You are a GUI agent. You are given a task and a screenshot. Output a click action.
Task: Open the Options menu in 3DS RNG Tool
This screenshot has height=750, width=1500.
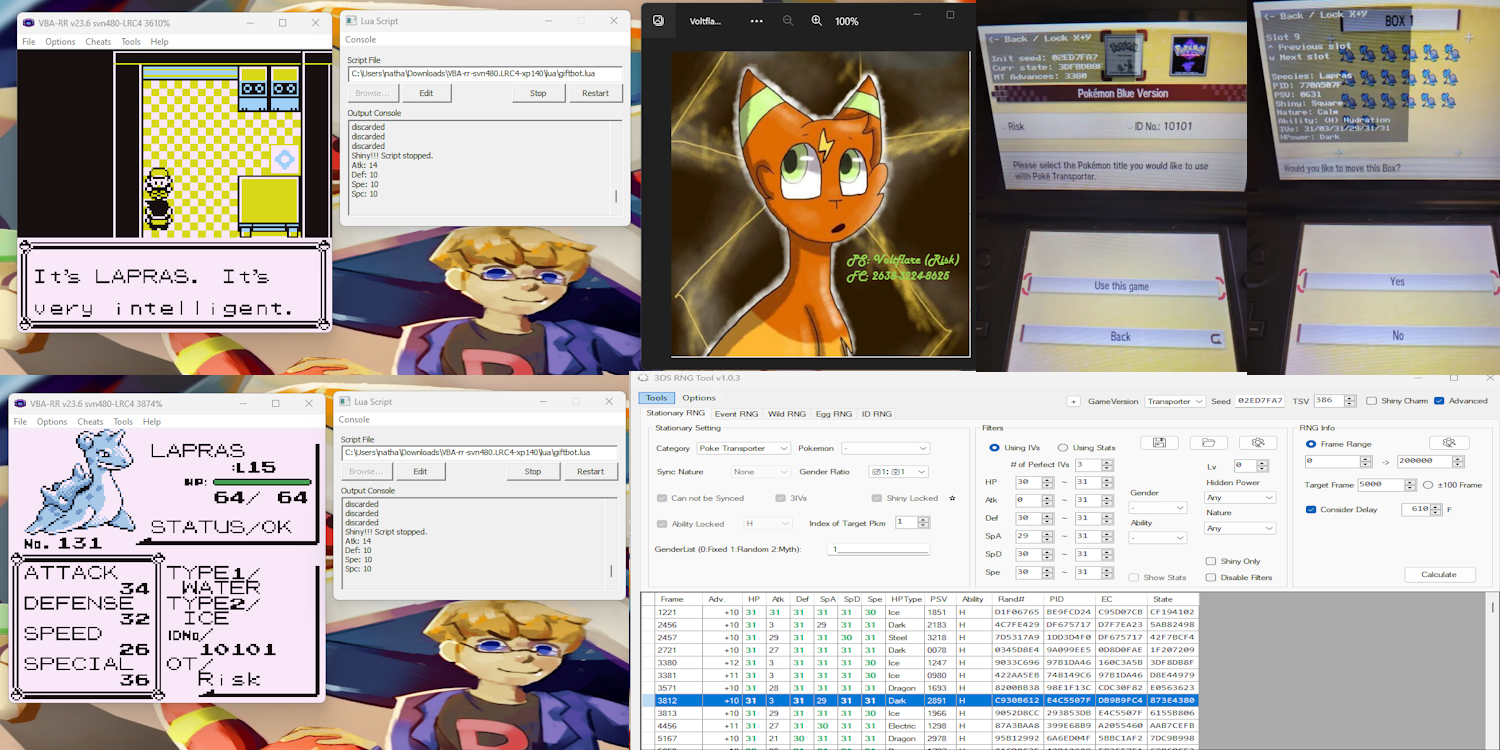pos(699,398)
